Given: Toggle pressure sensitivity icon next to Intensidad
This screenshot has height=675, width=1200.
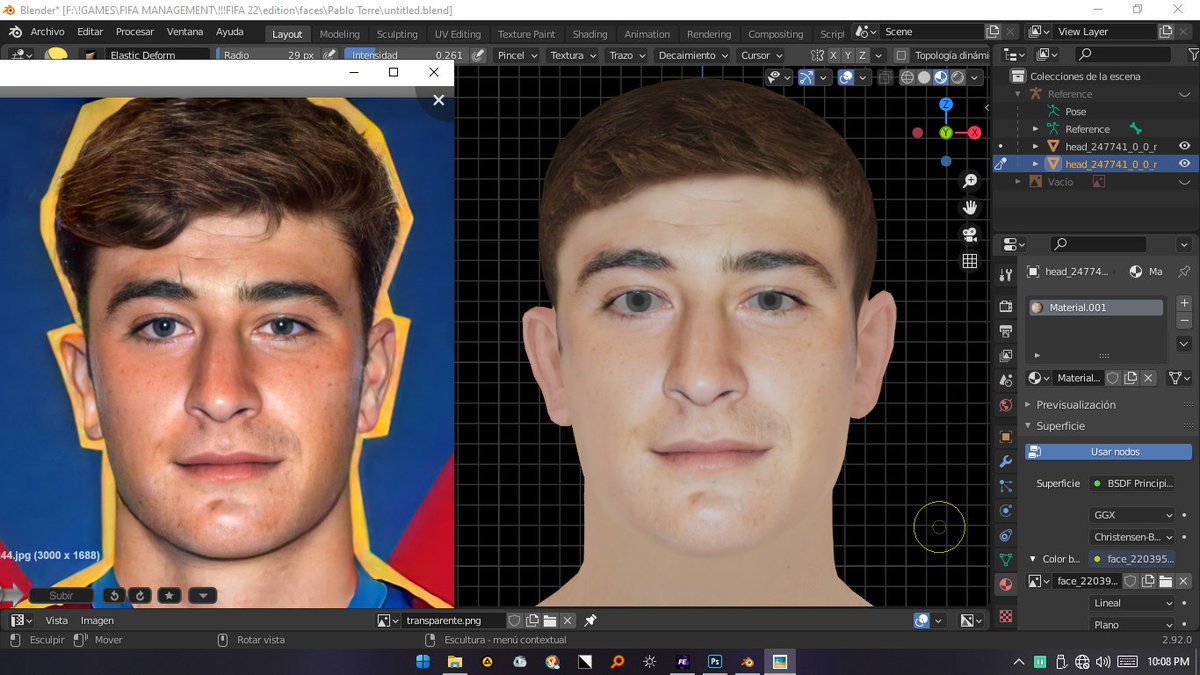Looking at the screenshot, I should click(x=479, y=55).
